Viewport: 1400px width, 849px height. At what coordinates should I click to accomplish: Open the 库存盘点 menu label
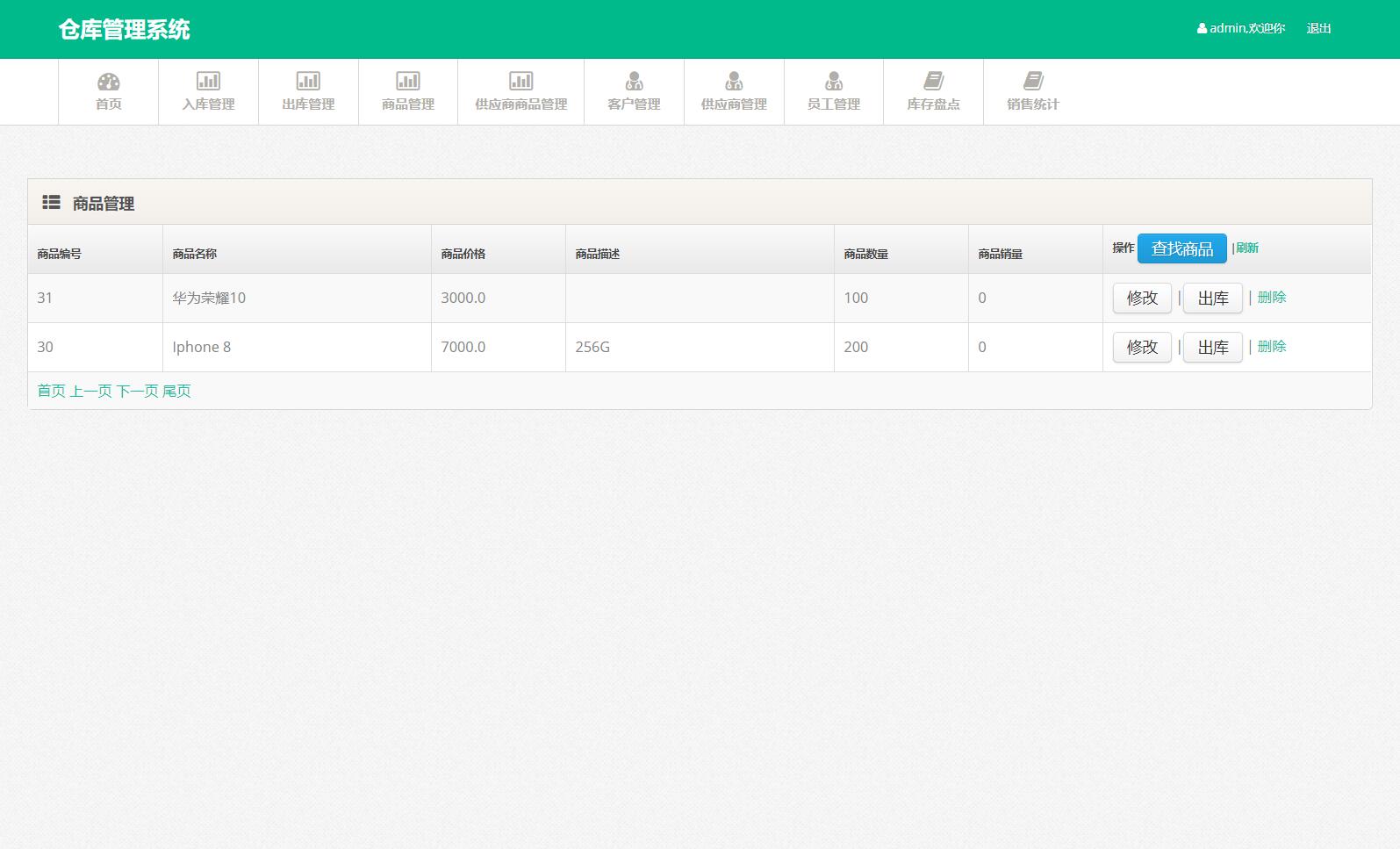click(933, 104)
